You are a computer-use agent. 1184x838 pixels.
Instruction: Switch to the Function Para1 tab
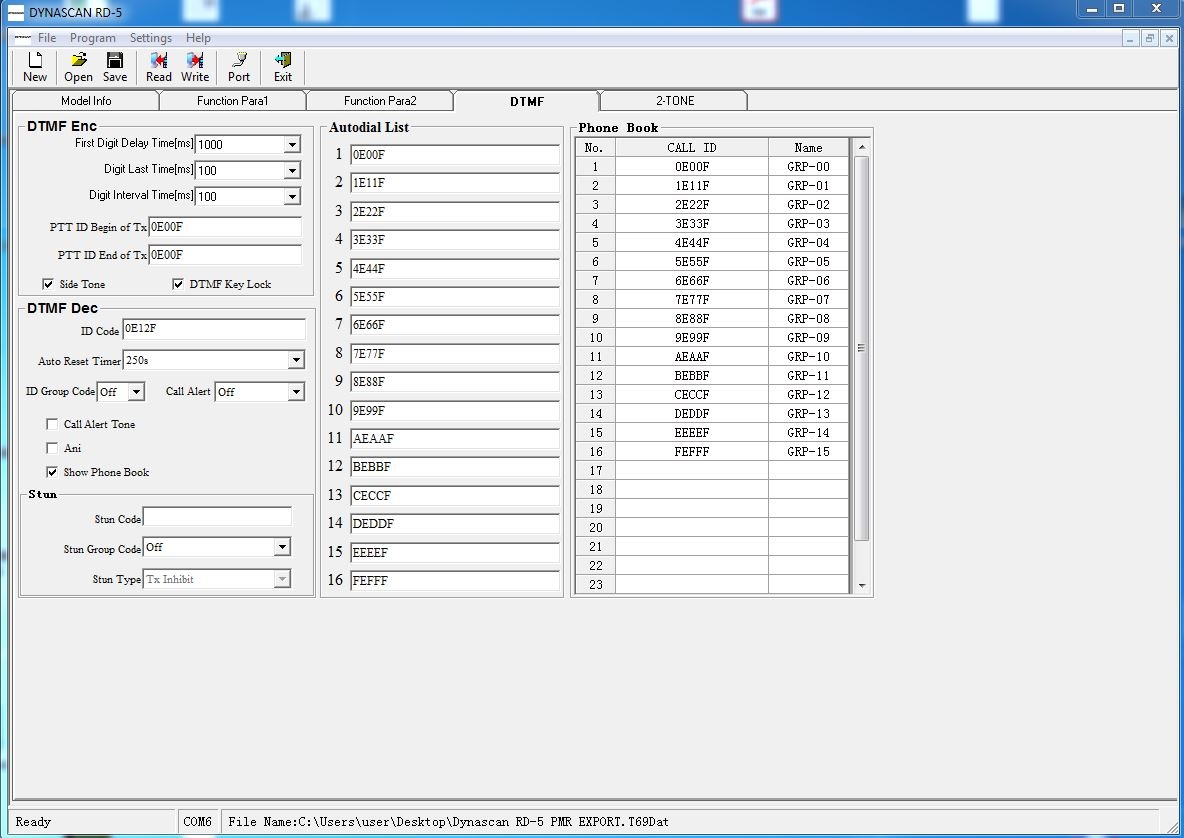click(x=233, y=100)
